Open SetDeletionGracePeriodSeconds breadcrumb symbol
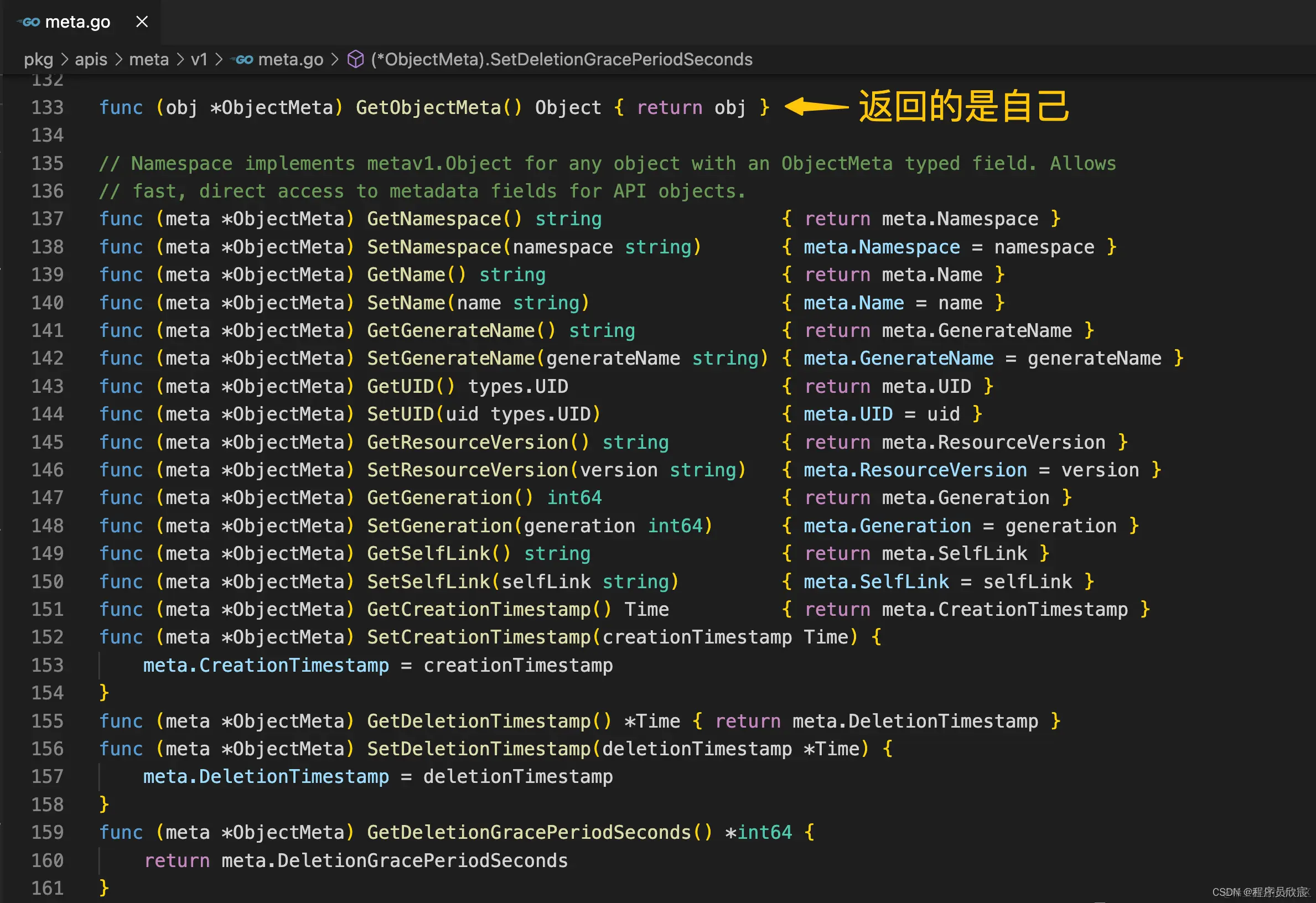 click(562, 59)
